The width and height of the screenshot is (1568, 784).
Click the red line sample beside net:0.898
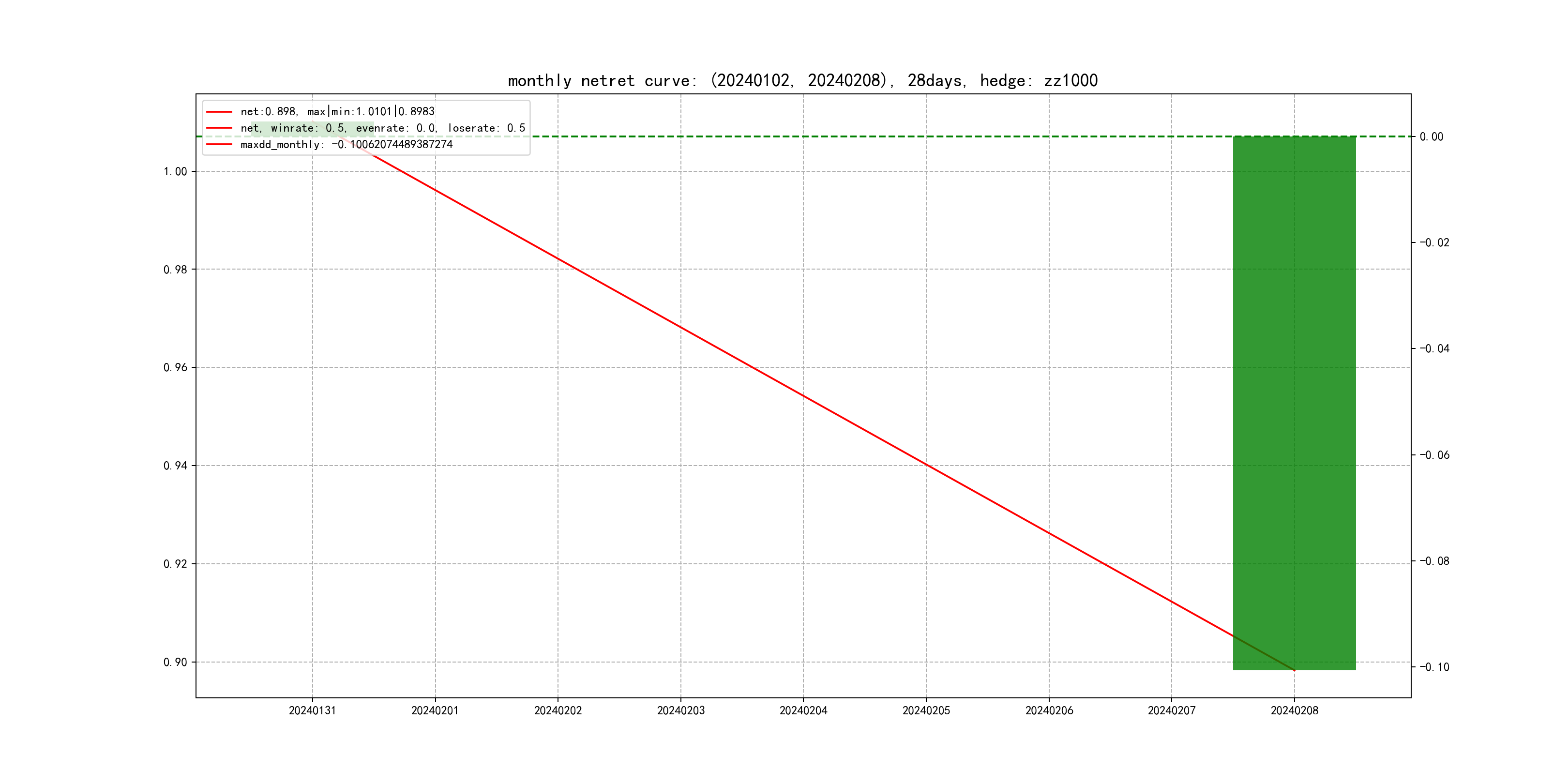219,111
